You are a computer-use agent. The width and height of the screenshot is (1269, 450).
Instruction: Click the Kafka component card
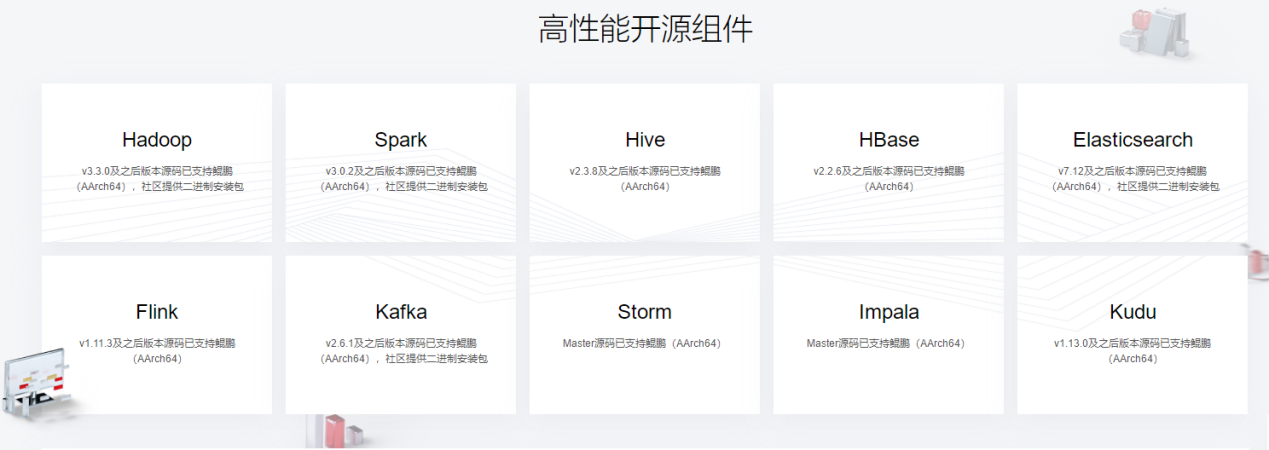click(401, 334)
